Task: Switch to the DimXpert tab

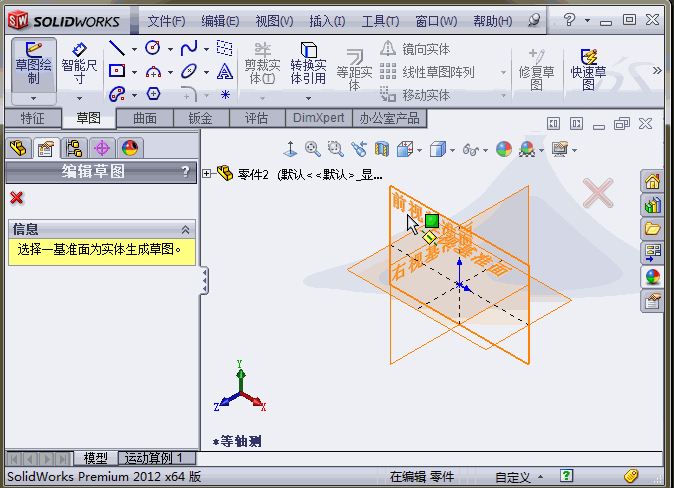Action: click(319, 118)
